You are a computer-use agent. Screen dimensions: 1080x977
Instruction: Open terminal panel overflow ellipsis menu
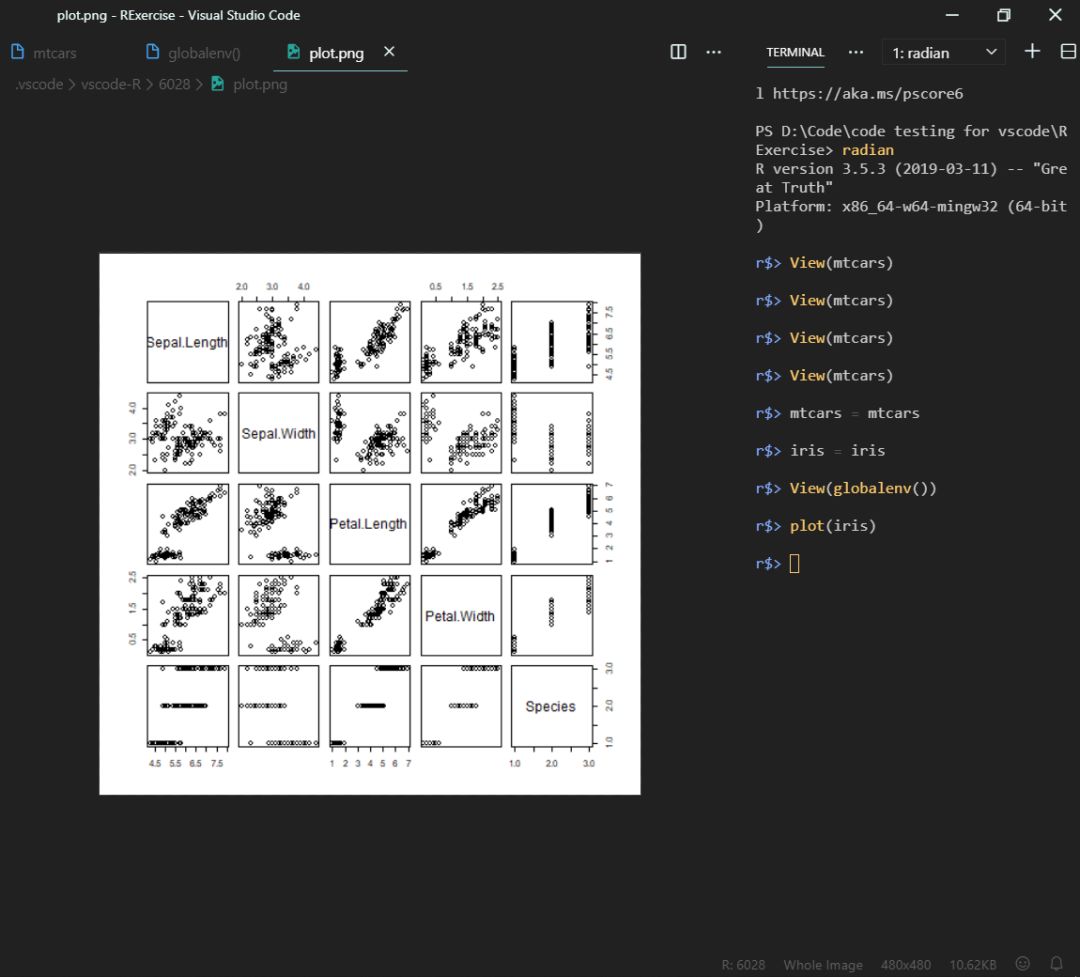click(855, 52)
